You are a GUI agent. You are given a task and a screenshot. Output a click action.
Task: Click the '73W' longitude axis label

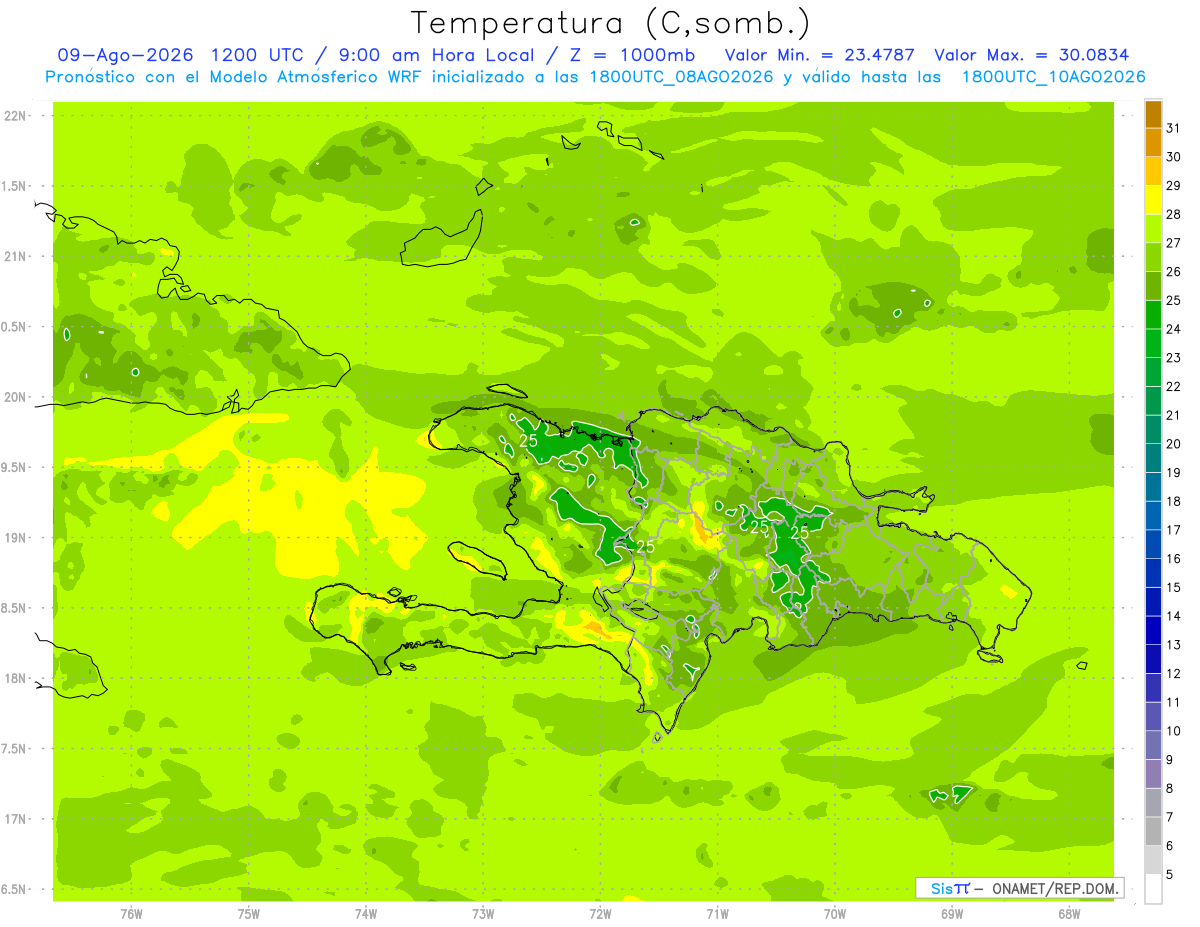(483, 913)
